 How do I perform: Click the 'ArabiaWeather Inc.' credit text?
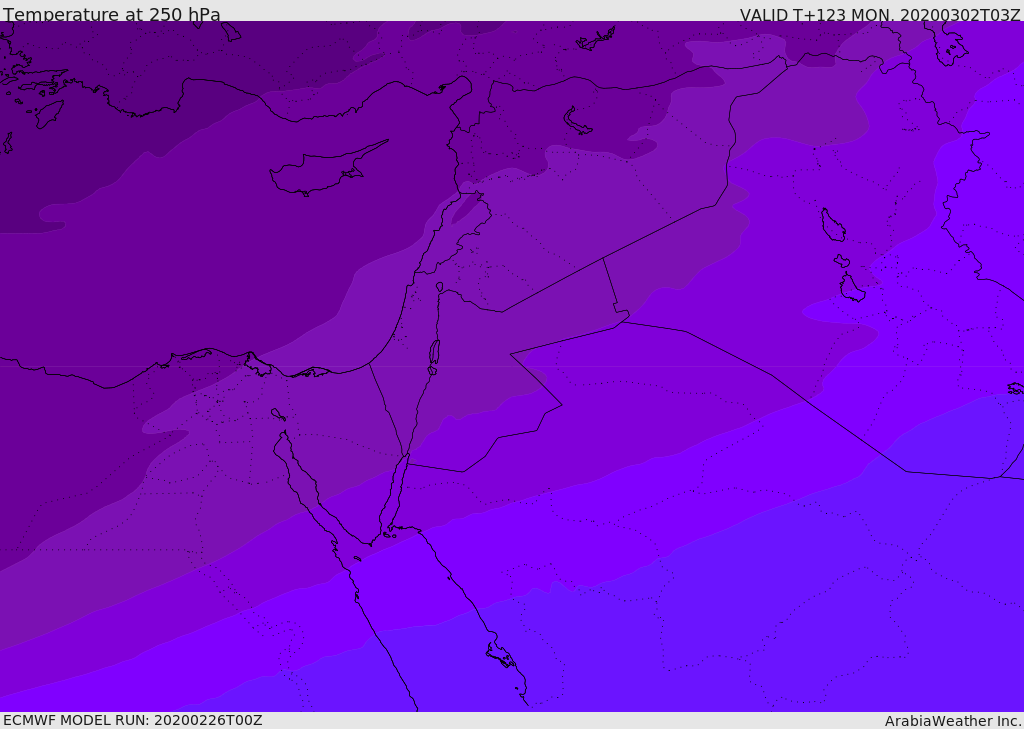click(953, 721)
